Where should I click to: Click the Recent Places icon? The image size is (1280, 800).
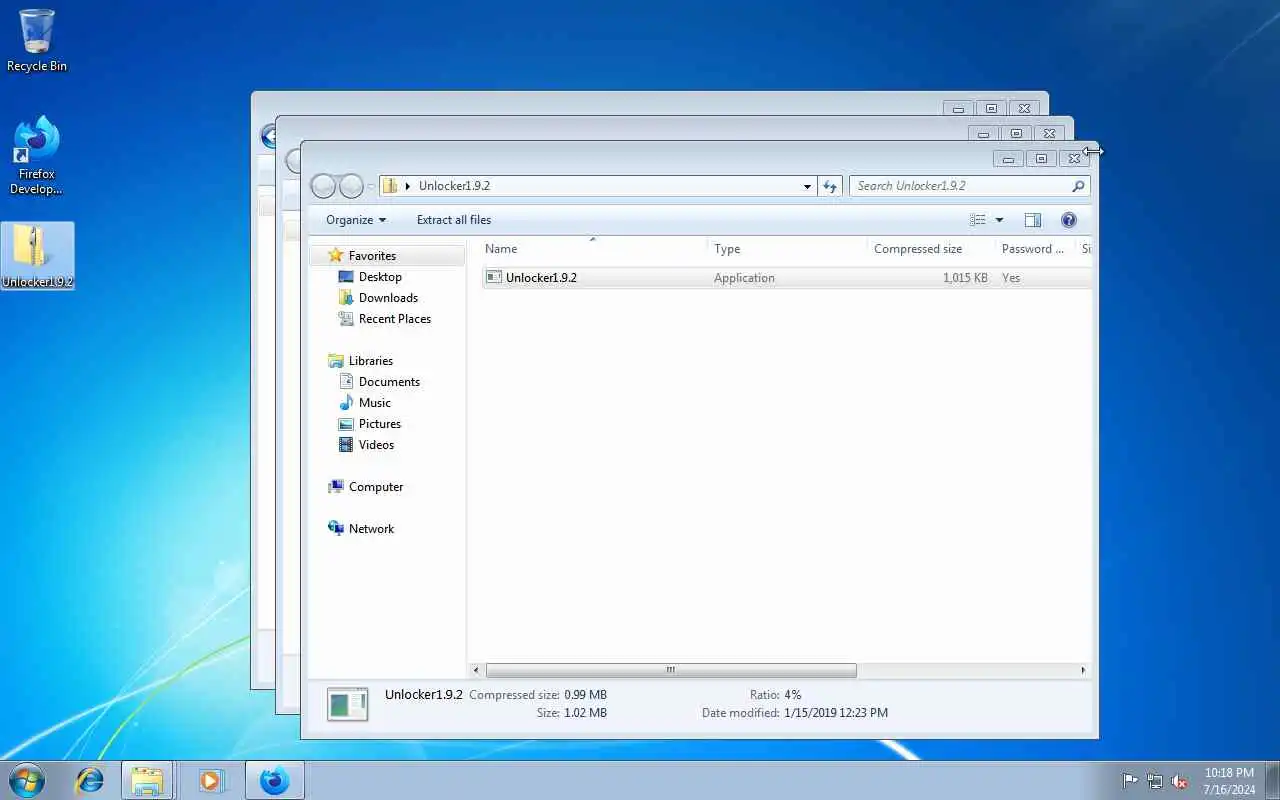(346, 319)
